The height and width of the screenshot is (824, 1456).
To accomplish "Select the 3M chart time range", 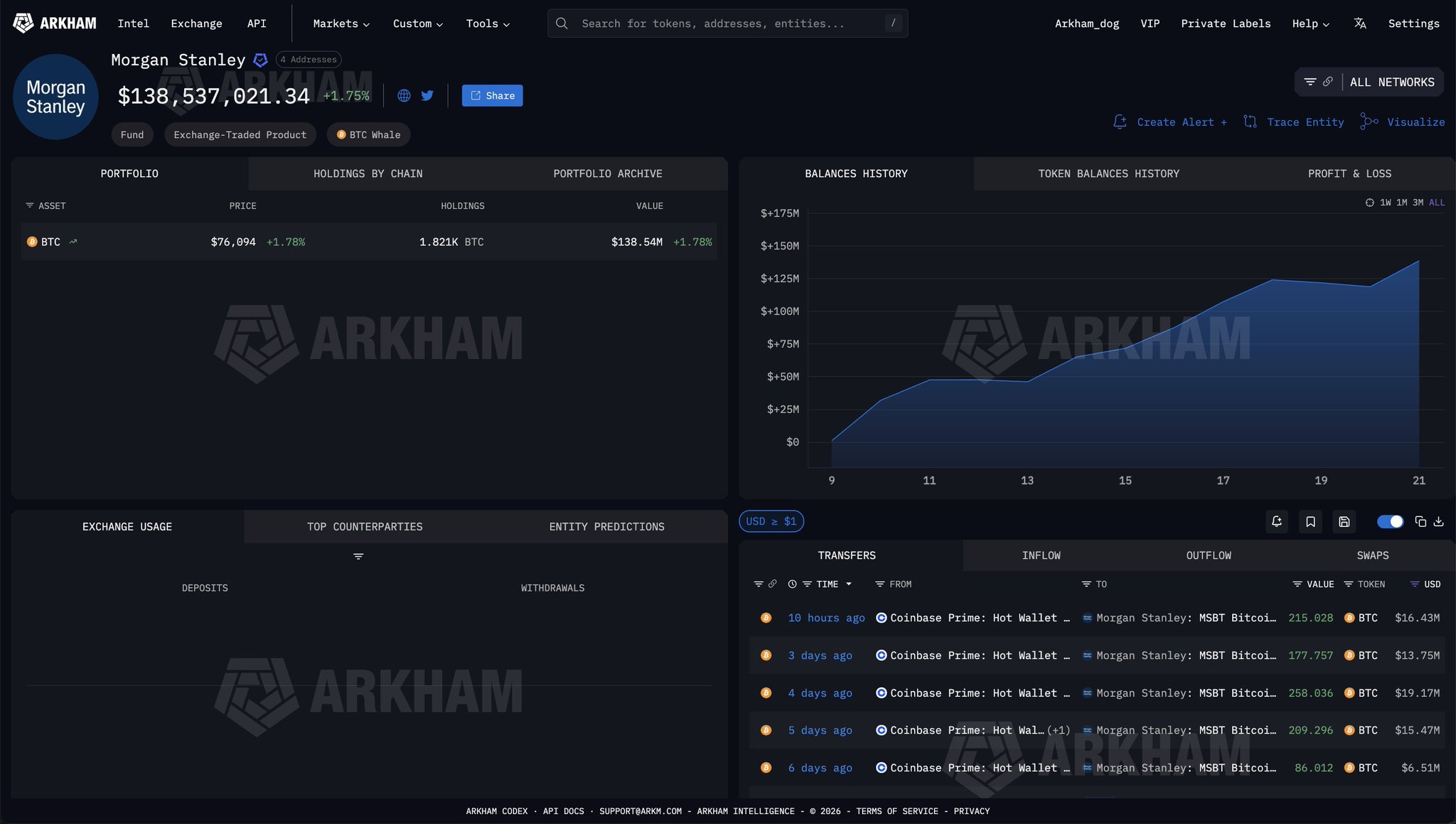I will 1418,203.
